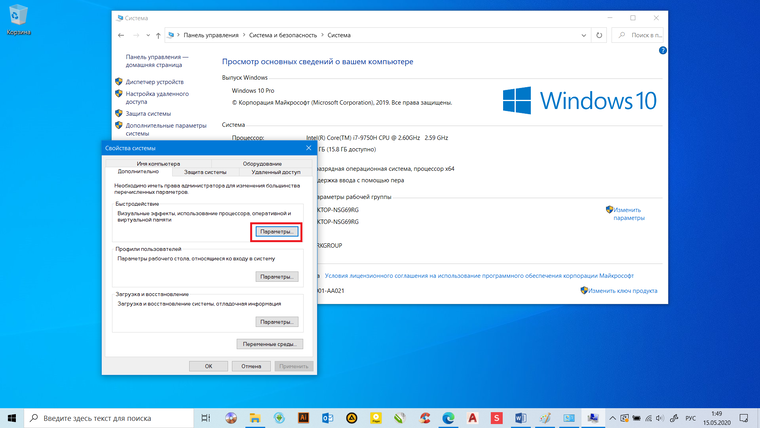Open File Explorer from taskbar

[x=254, y=418]
